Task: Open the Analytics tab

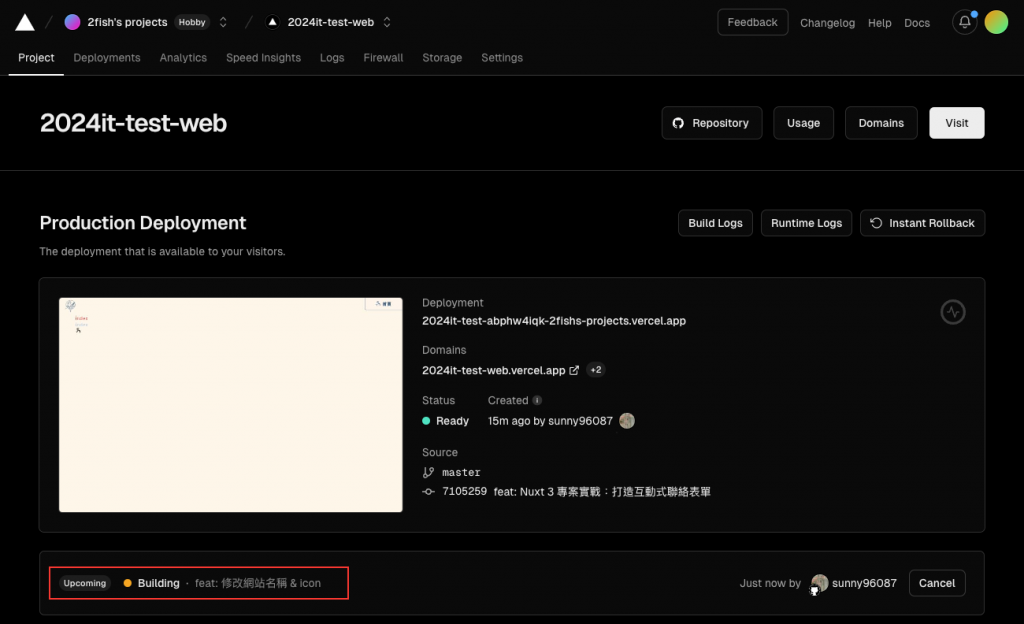Action: 183,57
